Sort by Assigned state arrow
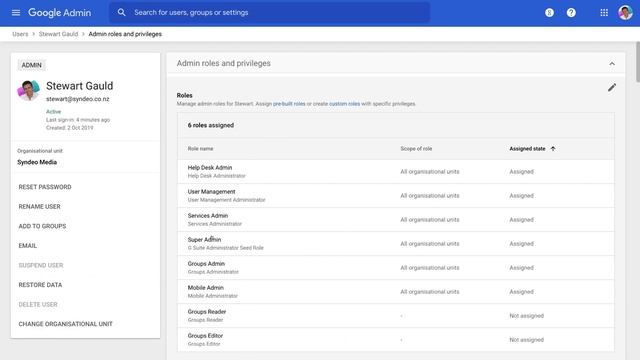Image resolution: width=640 pixels, height=360 pixels. pyautogui.click(x=553, y=149)
